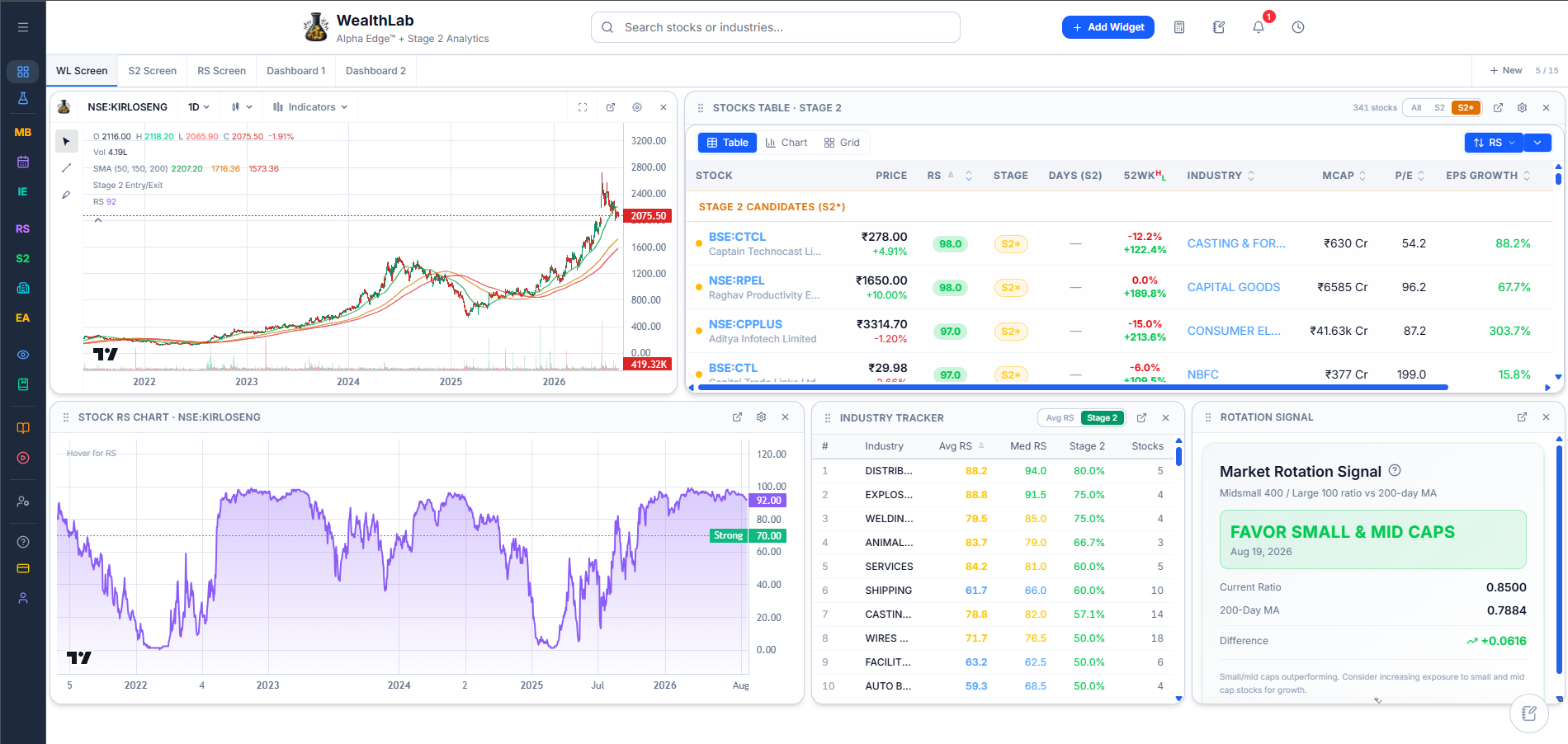
Task: Open the candlestick chart type dropdown
Action: tap(242, 107)
